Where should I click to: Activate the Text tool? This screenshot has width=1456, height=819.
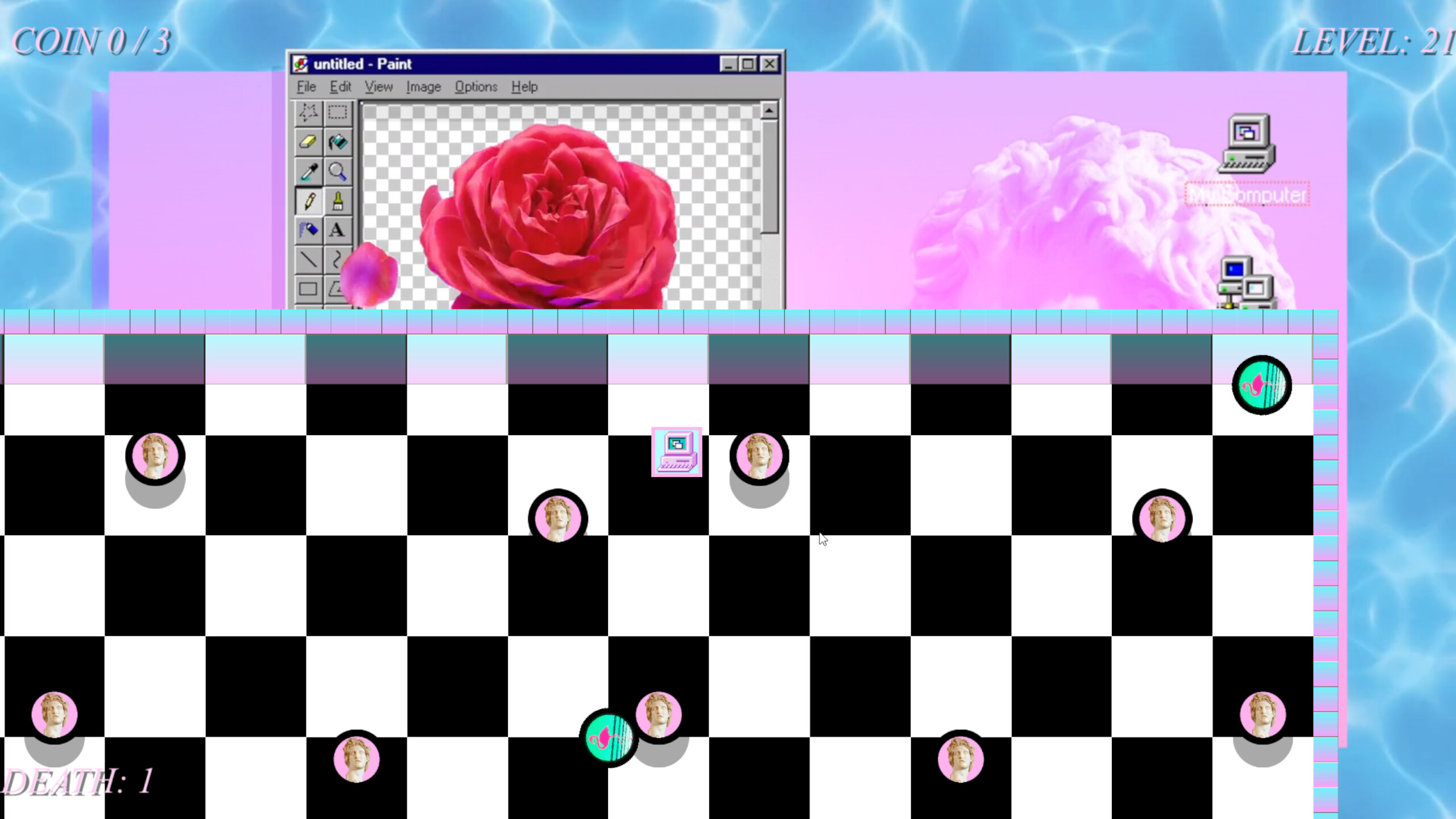[338, 230]
